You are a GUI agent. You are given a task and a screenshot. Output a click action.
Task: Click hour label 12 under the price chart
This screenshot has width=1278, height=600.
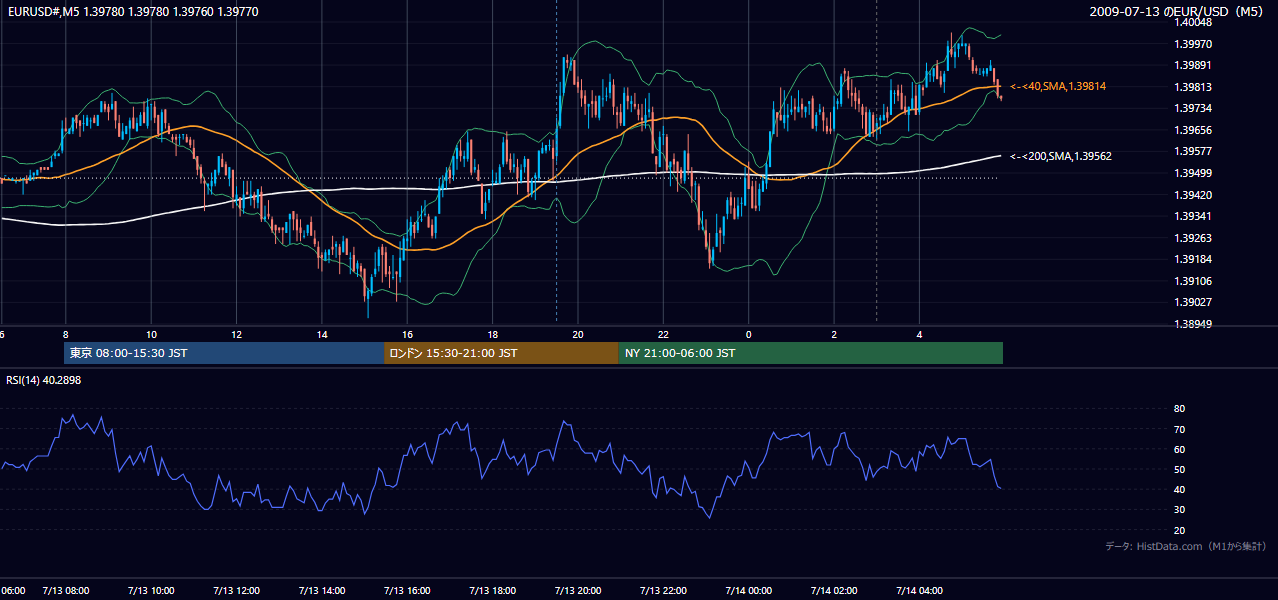point(237,334)
